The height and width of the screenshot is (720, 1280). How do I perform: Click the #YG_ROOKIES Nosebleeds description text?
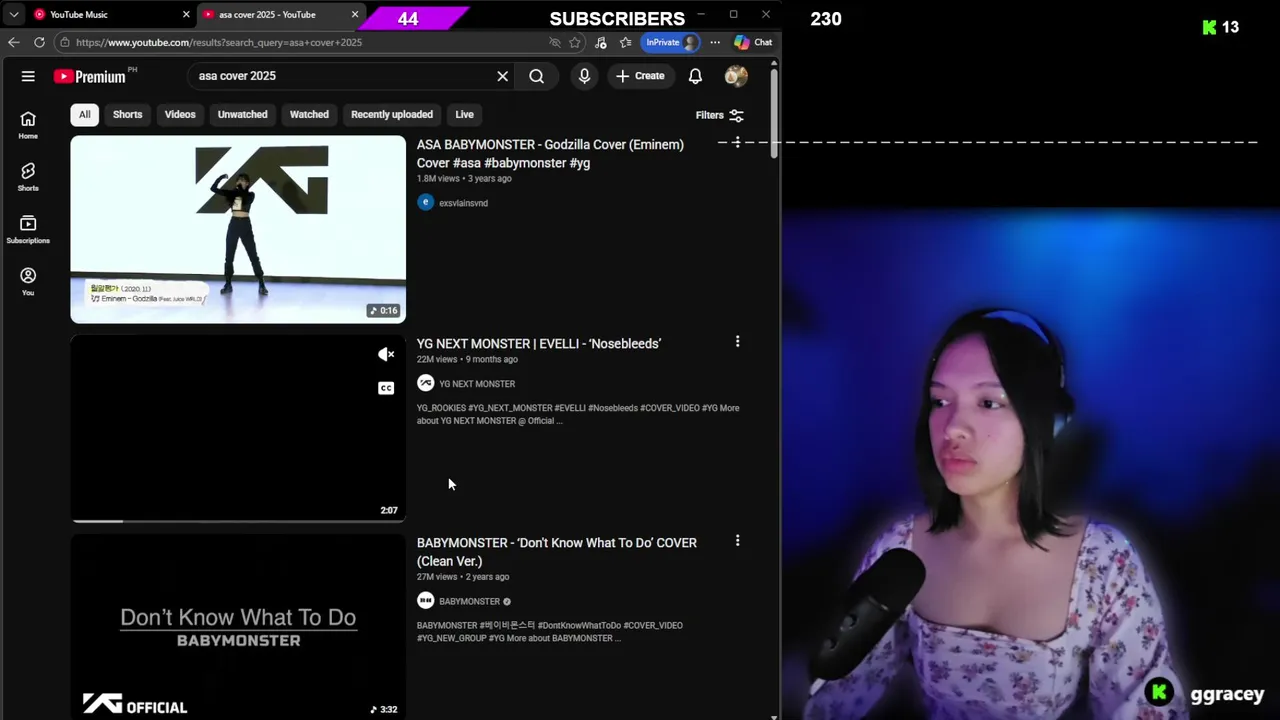pos(578,414)
